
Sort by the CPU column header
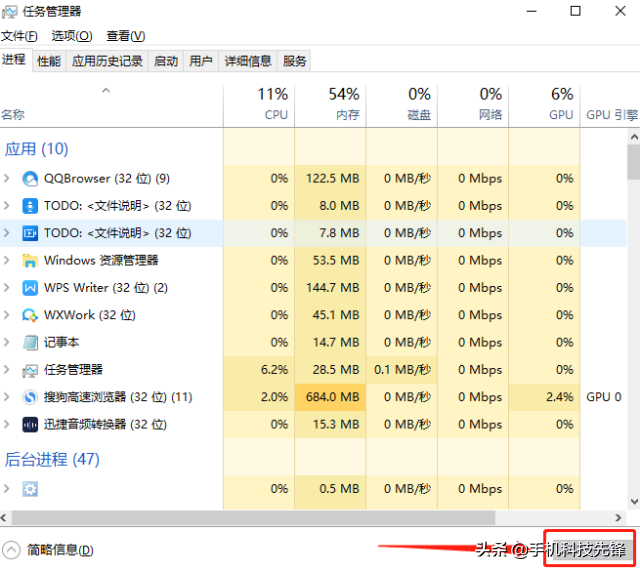pyautogui.click(x=259, y=106)
